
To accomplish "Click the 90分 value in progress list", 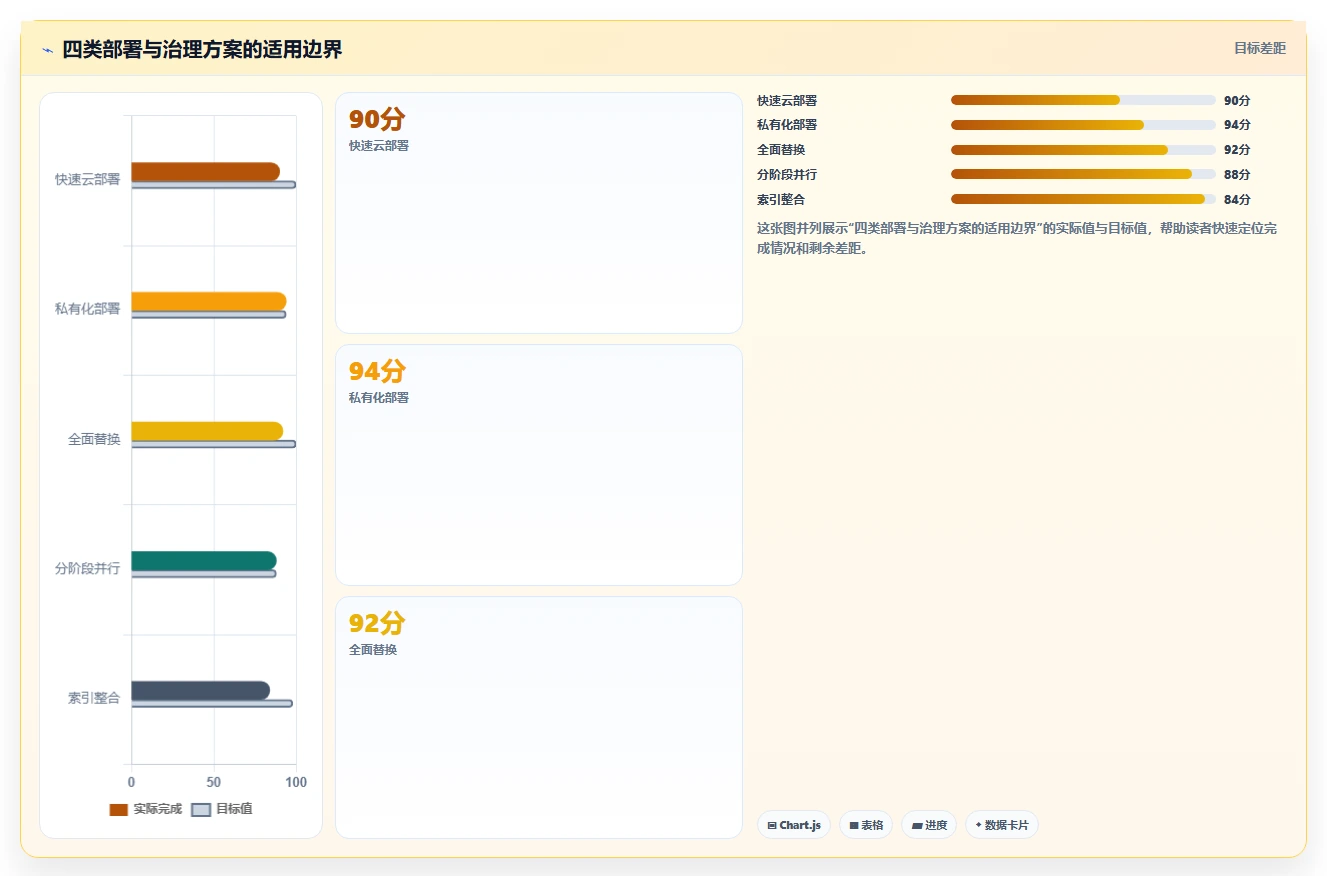I will click(x=1237, y=101).
